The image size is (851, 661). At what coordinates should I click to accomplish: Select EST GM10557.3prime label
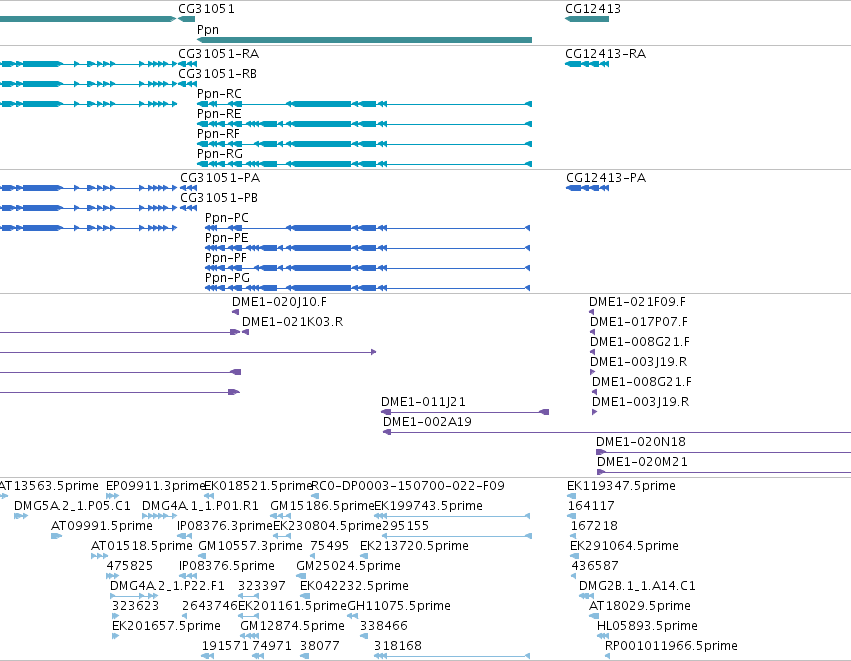pos(251,546)
